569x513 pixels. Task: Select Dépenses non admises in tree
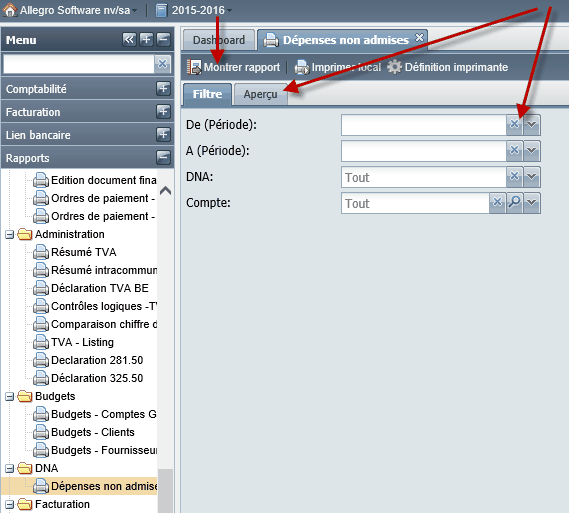point(79,486)
